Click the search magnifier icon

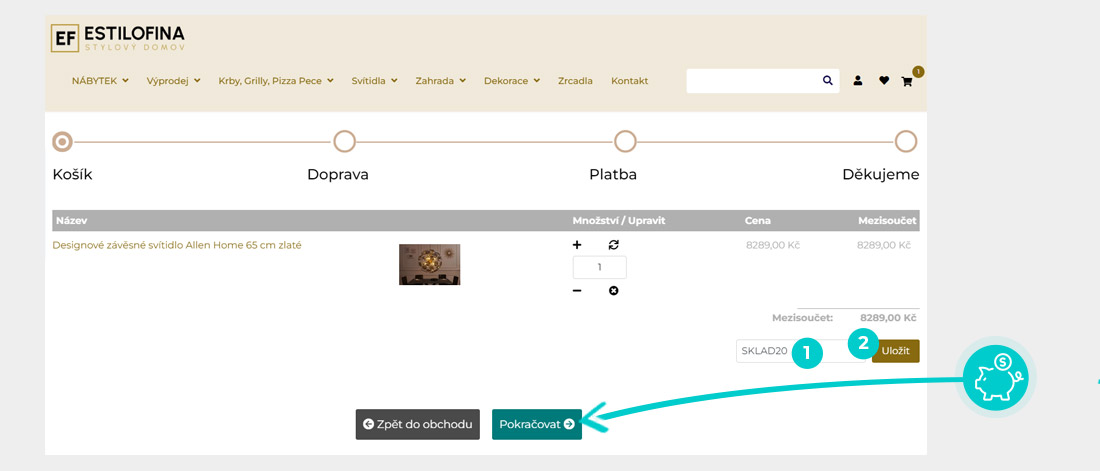pos(827,81)
